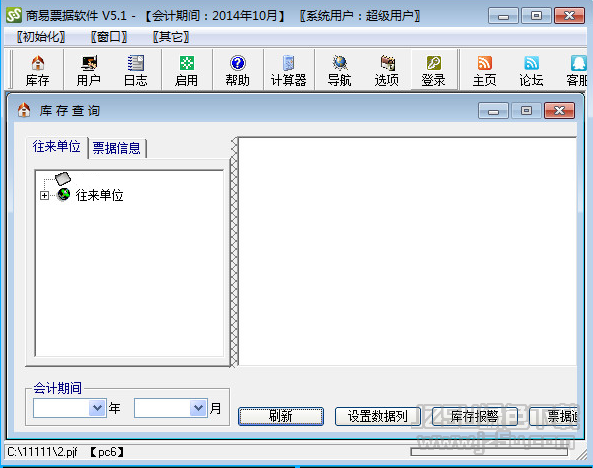Image resolution: width=593 pixels, height=468 pixels.
Task: Maximize the main 商易票据软件 window
Action: 536,16
